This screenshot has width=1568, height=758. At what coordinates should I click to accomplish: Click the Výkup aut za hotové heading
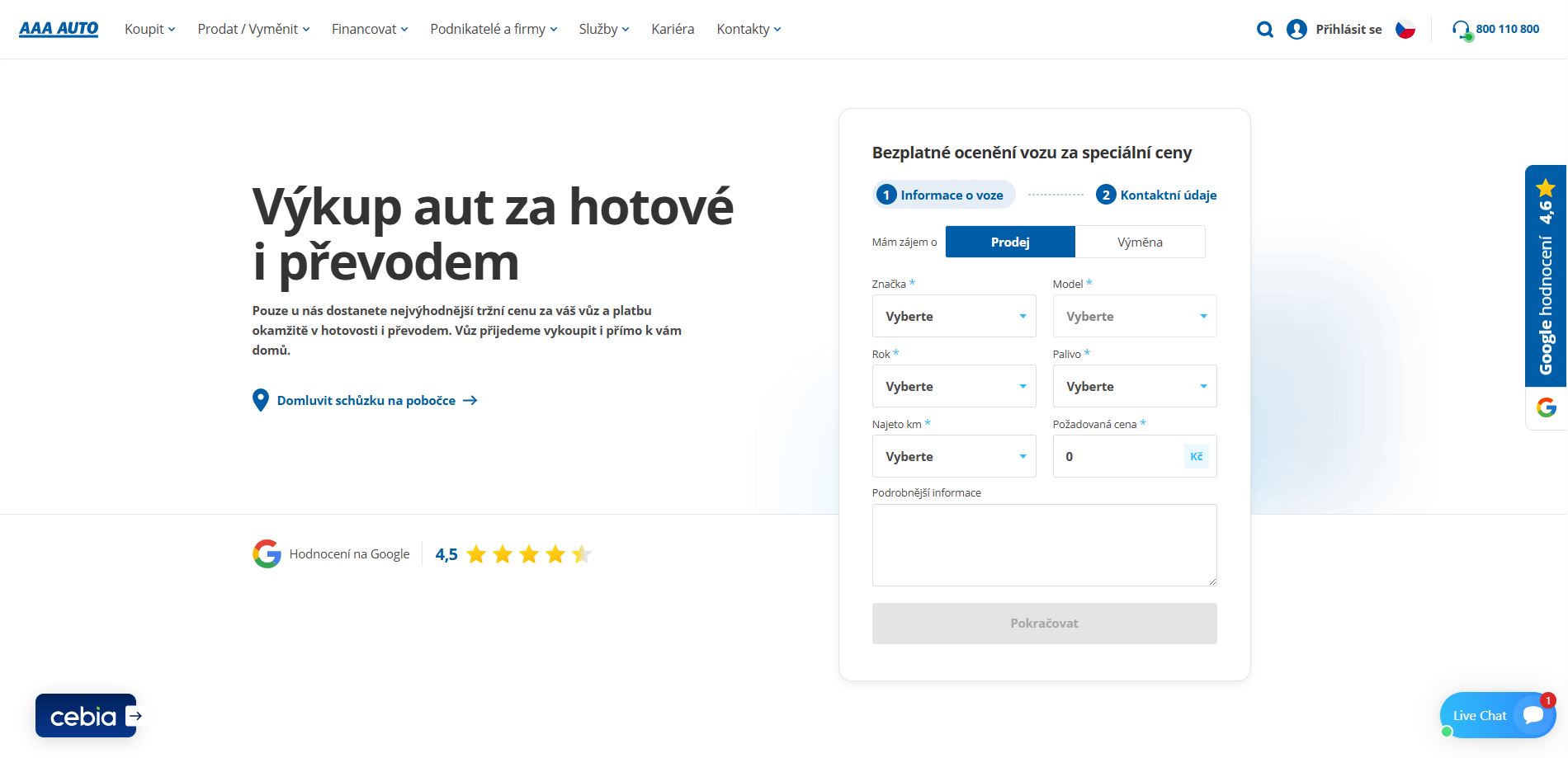[493, 234]
